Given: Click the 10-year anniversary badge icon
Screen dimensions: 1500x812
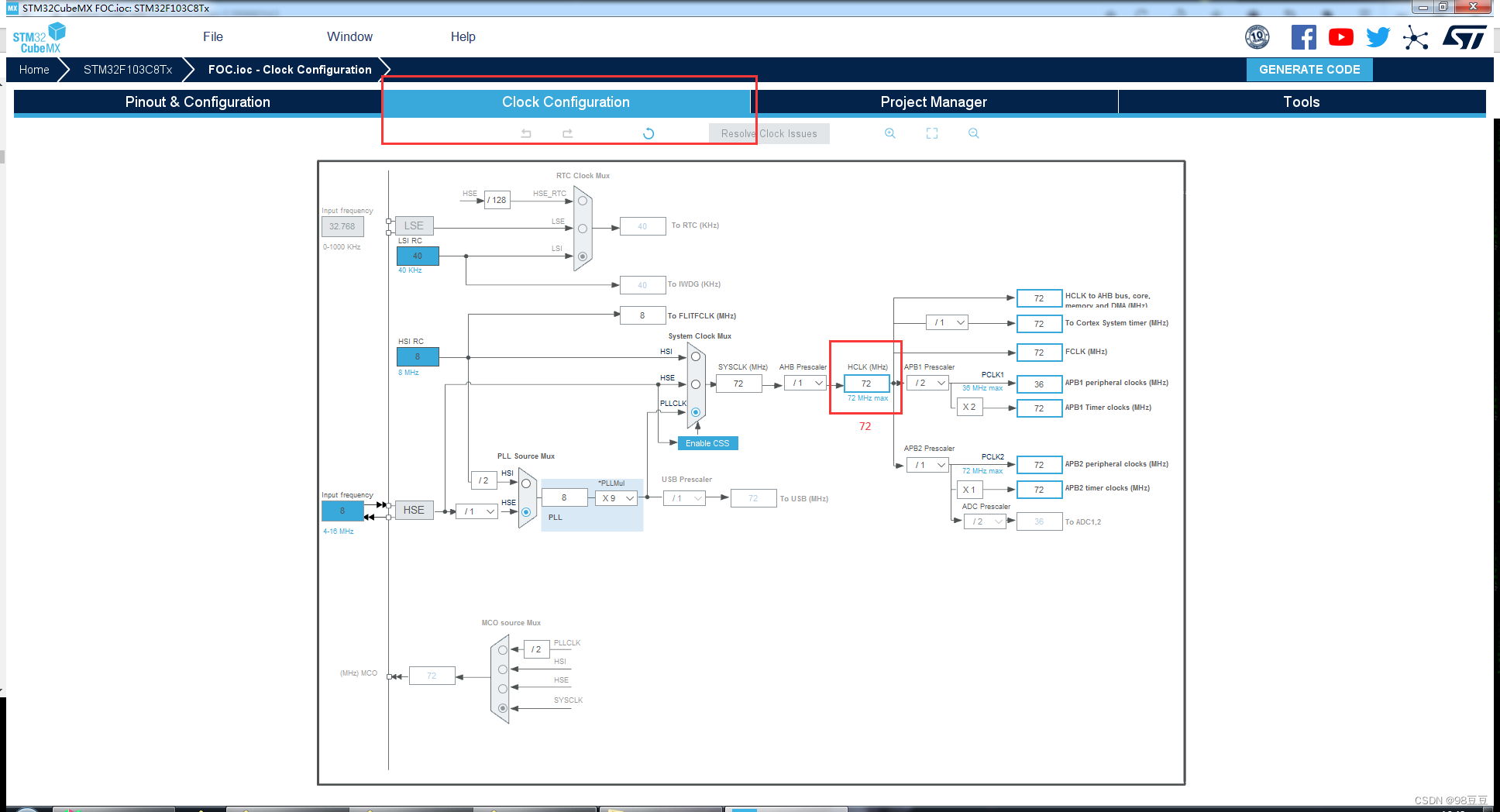Looking at the screenshot, I should coord(1257,36).
